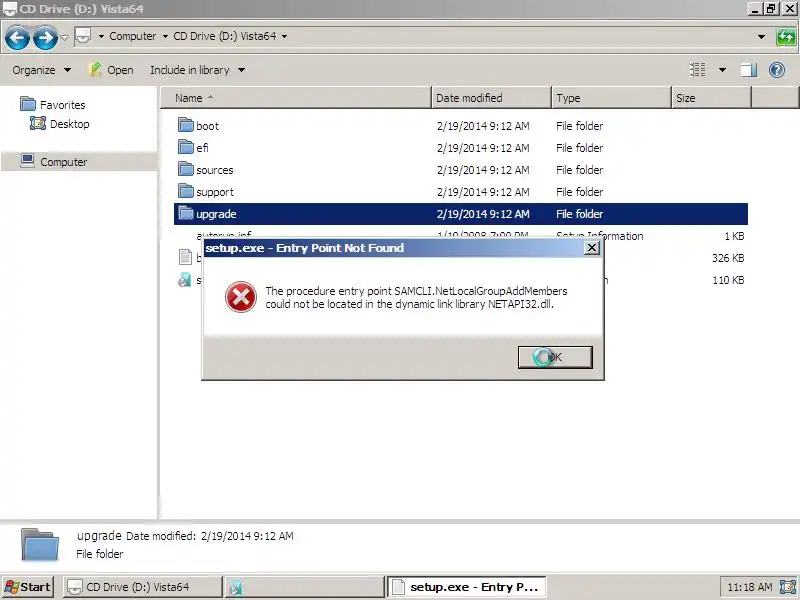Click the large upgrade folder icon in details pane
This screenshot has height=600, width=800.
click(x=40, y=544)
